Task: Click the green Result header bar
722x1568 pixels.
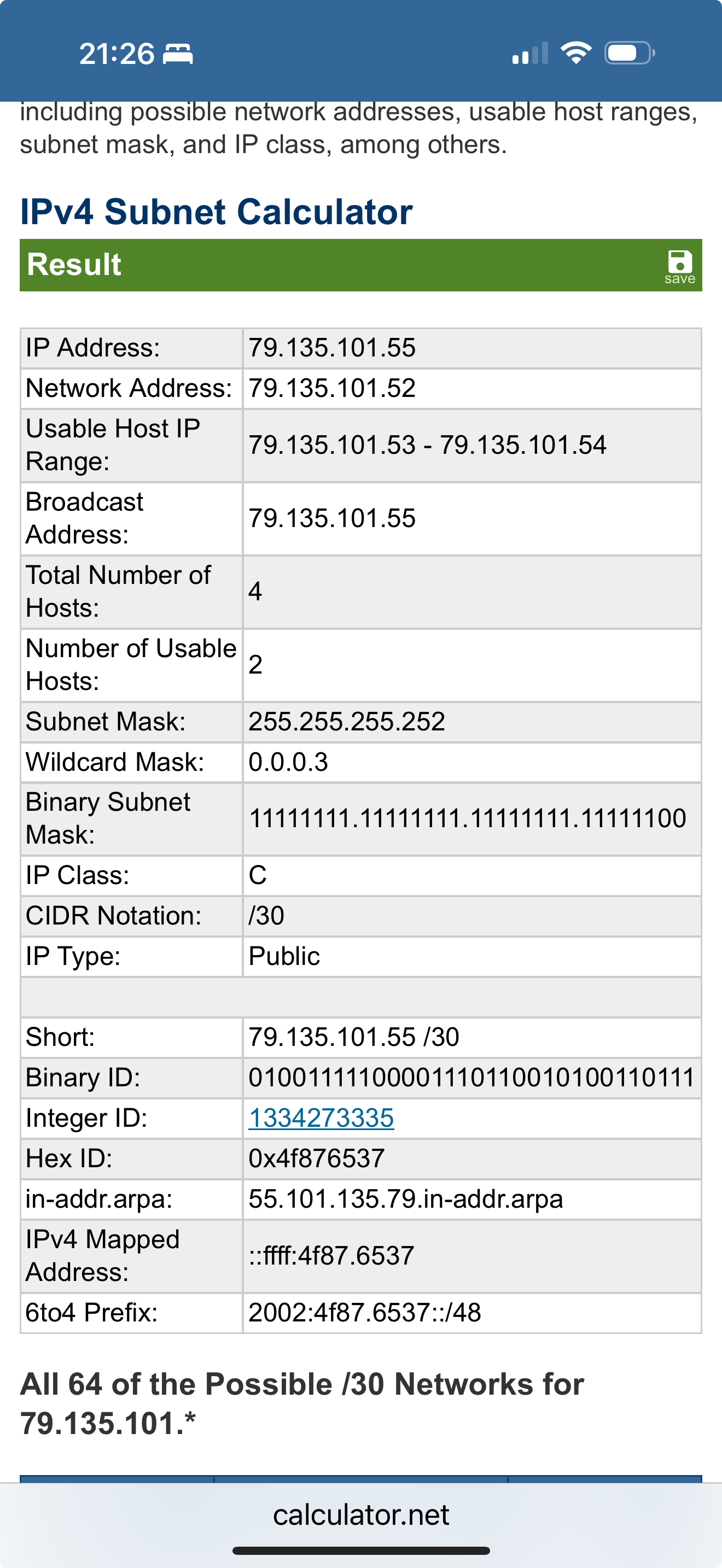Action: tap(341, 265)
